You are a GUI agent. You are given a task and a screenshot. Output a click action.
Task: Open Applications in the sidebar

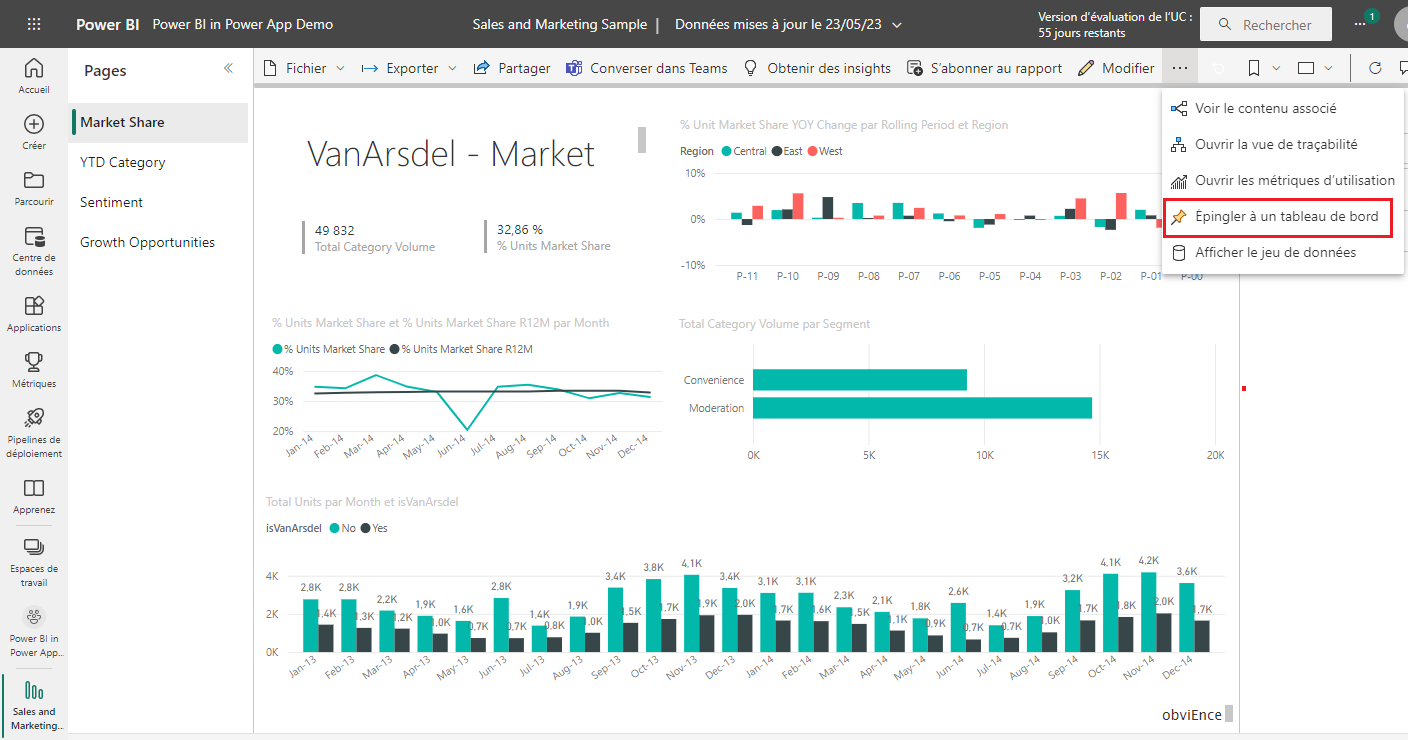click(x=34, y=314)
